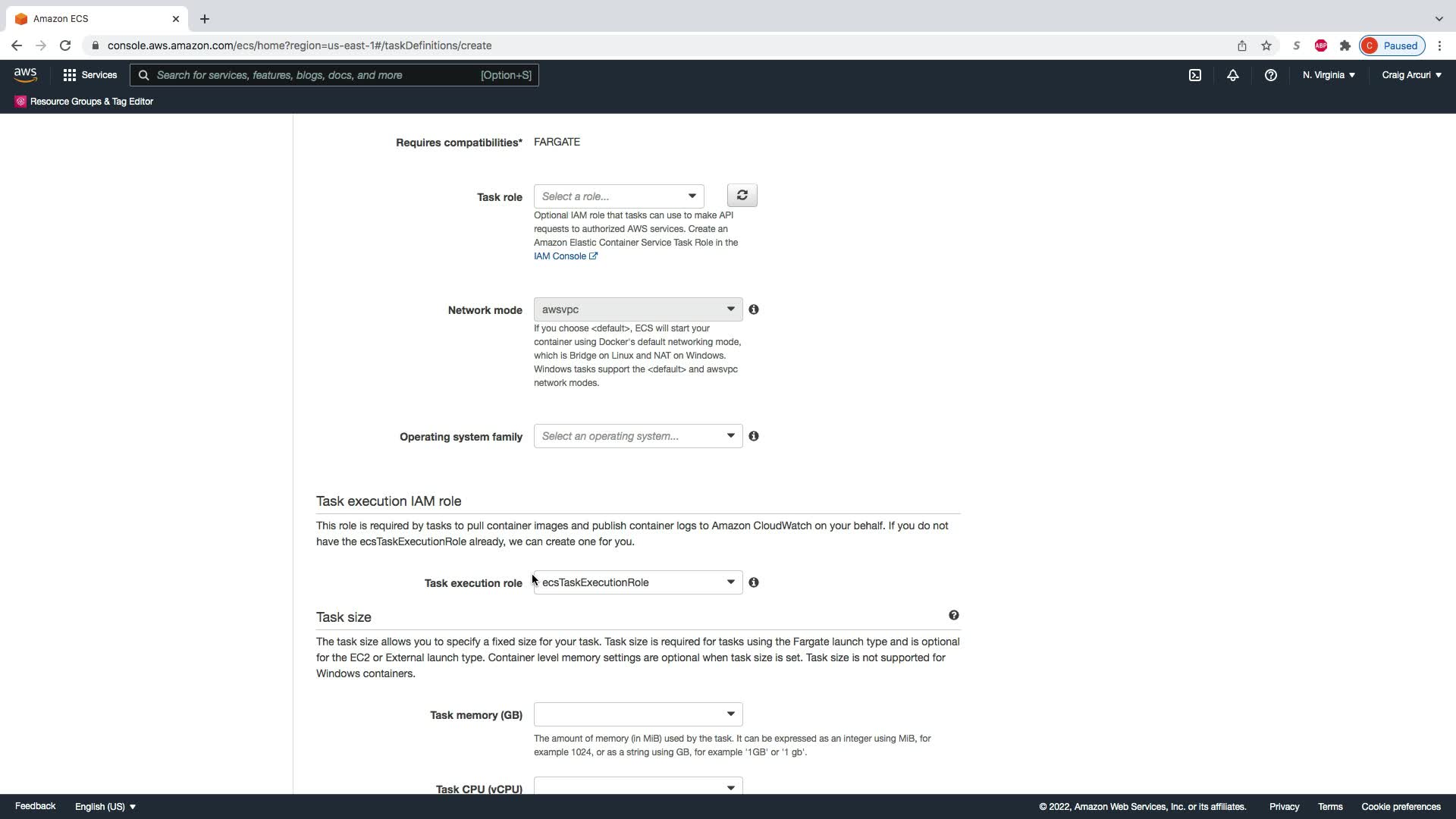Screen dimensions: 1456x819
Task: Open the Task role dropdown
Action: (x=619, y=196)
